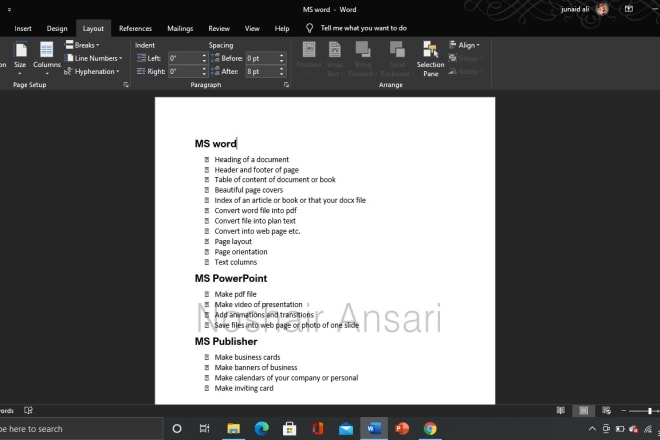
Task: Open the Help tab
Action: (282, 28)
